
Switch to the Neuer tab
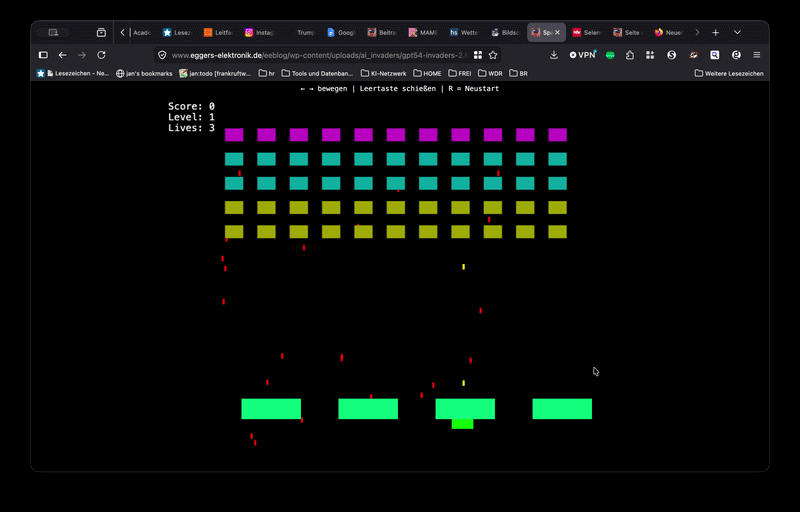(x=669, y=33)
